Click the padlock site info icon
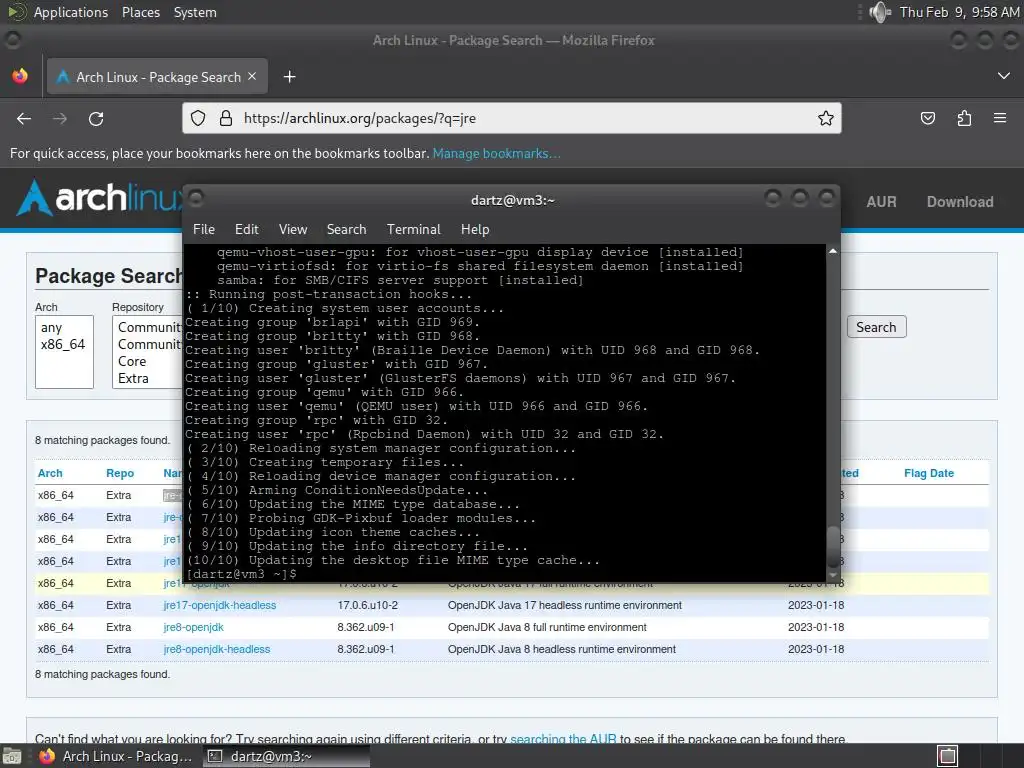1024x768 pixels. point(225,118)
